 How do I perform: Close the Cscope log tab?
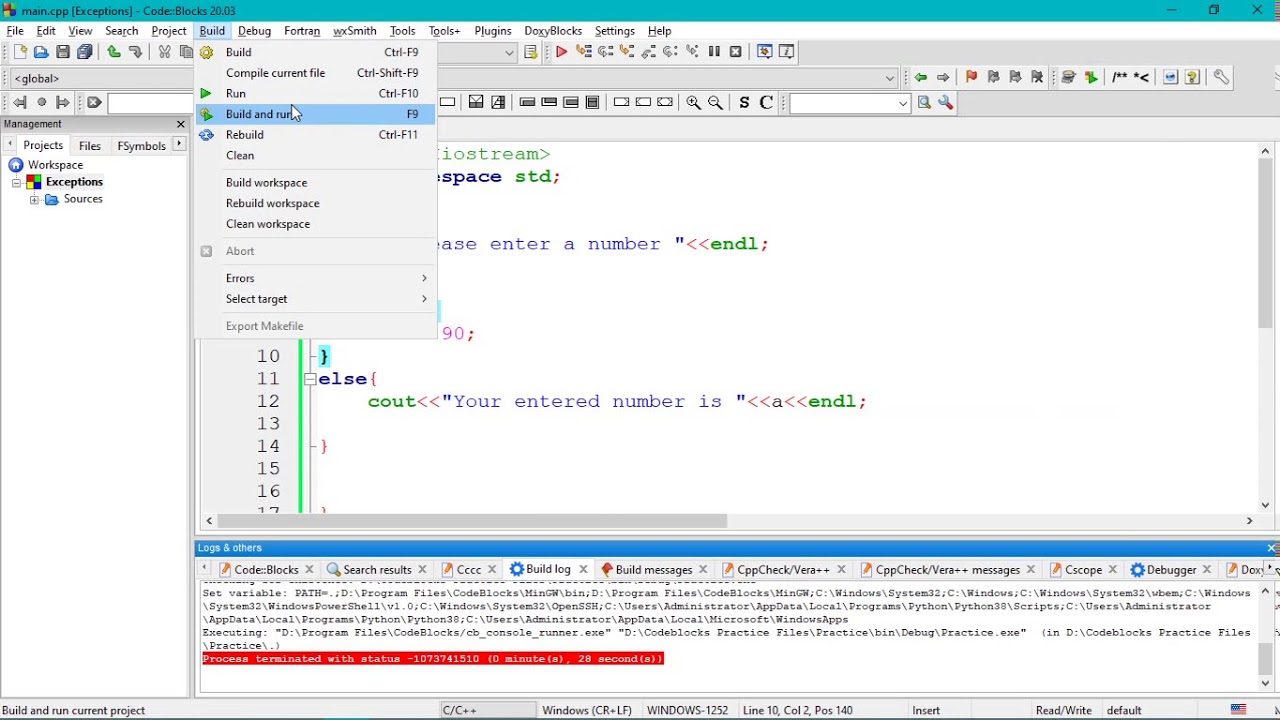(x=1113, y=570)
